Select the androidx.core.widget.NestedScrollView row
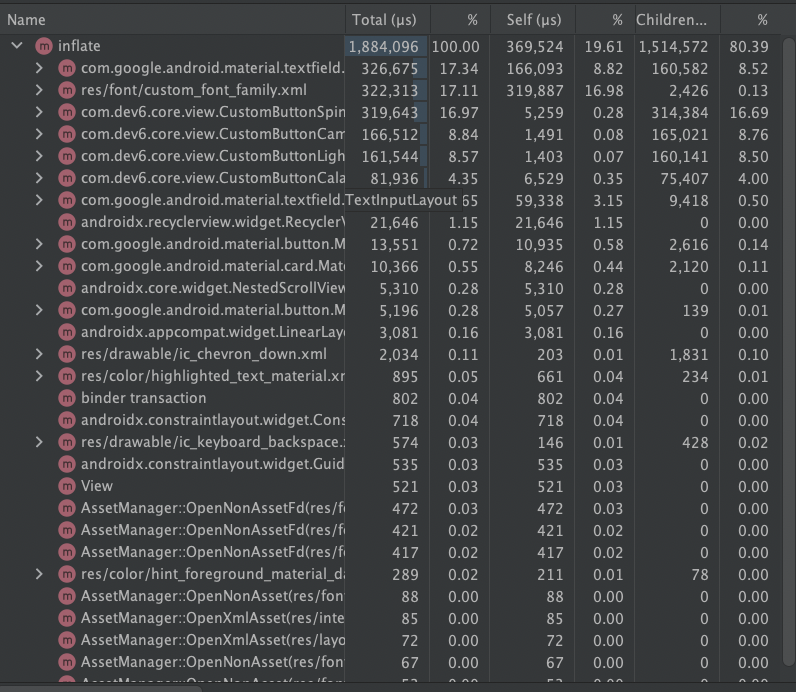Viewport: 796px width, 692px height. pyautogui.click(x=398, y=288)
